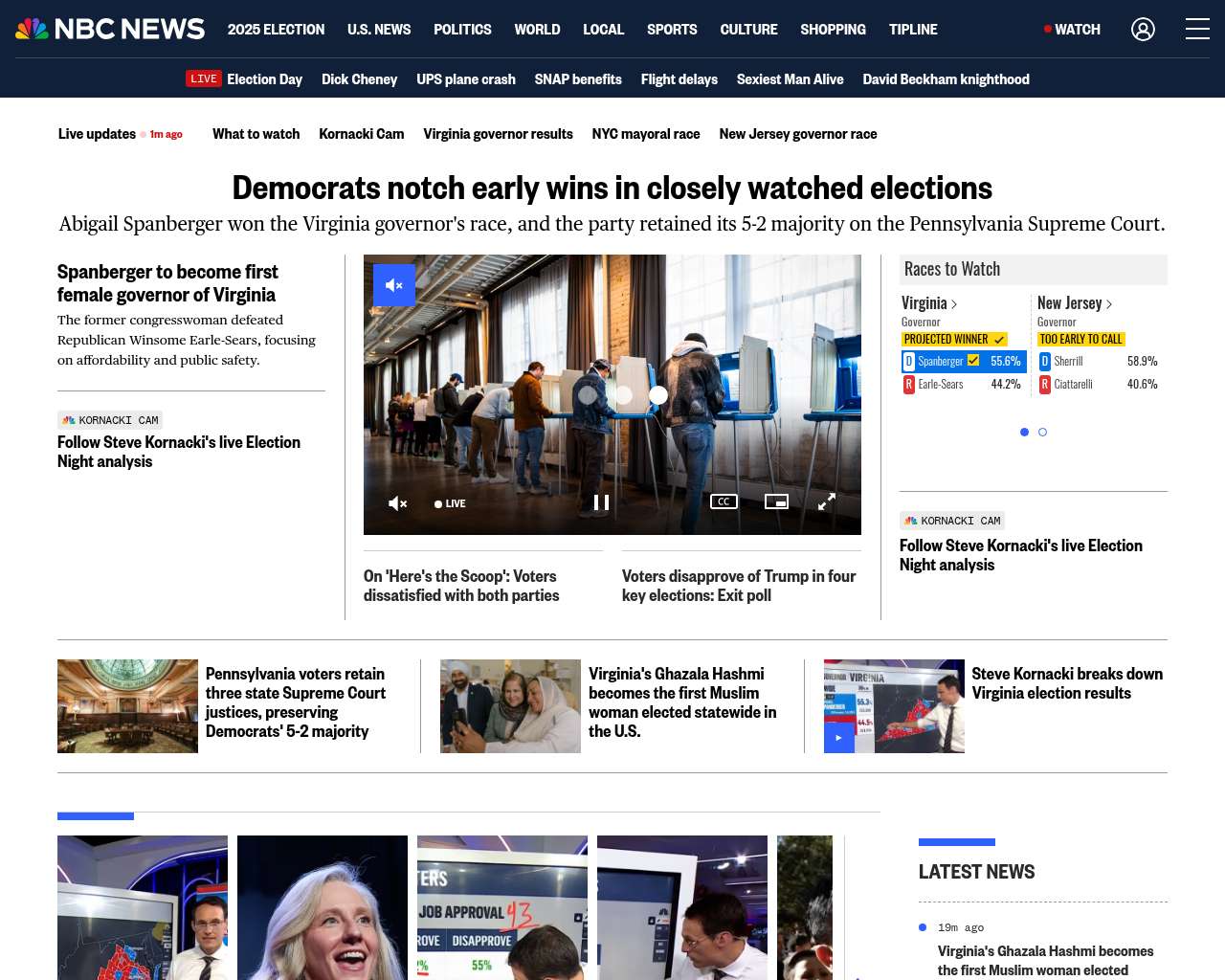
Task: Expand video to fullscreen
Action: click(x=827, y=501)
